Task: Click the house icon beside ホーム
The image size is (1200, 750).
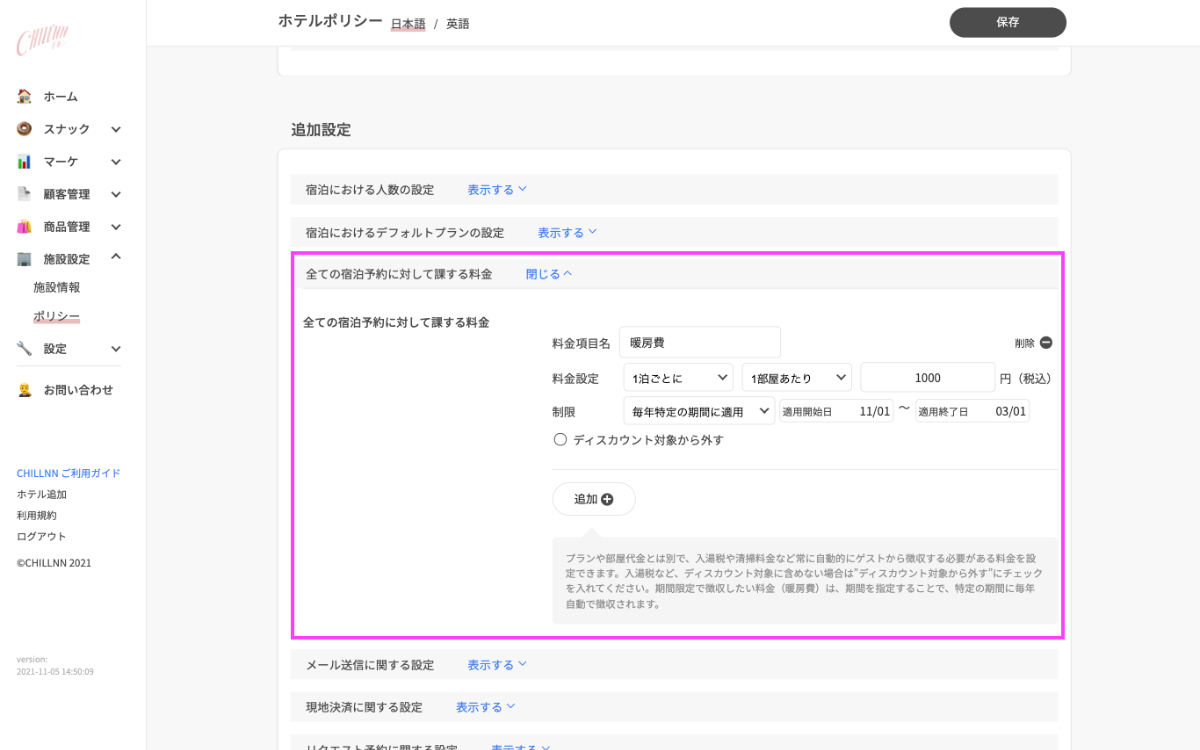Action: click(x=24, y=97)
